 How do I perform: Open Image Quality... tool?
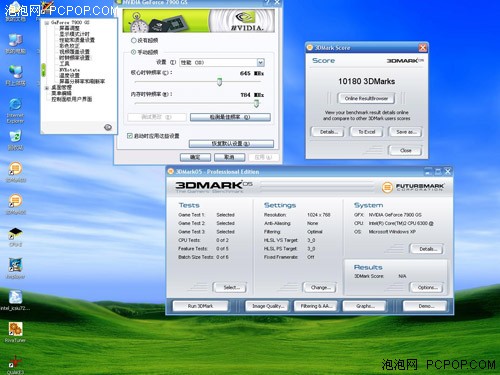[268, 306]
